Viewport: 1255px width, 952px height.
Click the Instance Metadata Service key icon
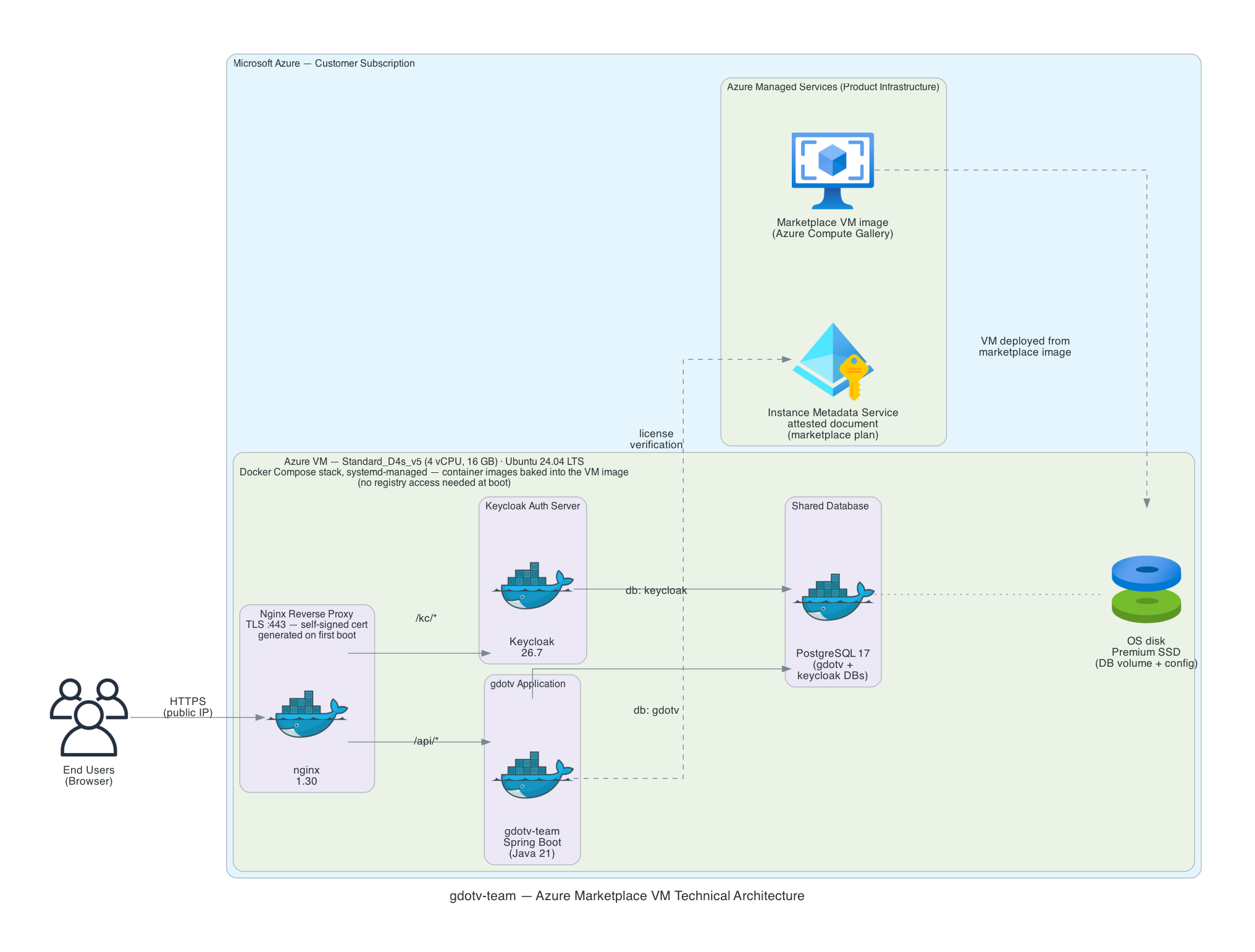click(x=833, y=361)
